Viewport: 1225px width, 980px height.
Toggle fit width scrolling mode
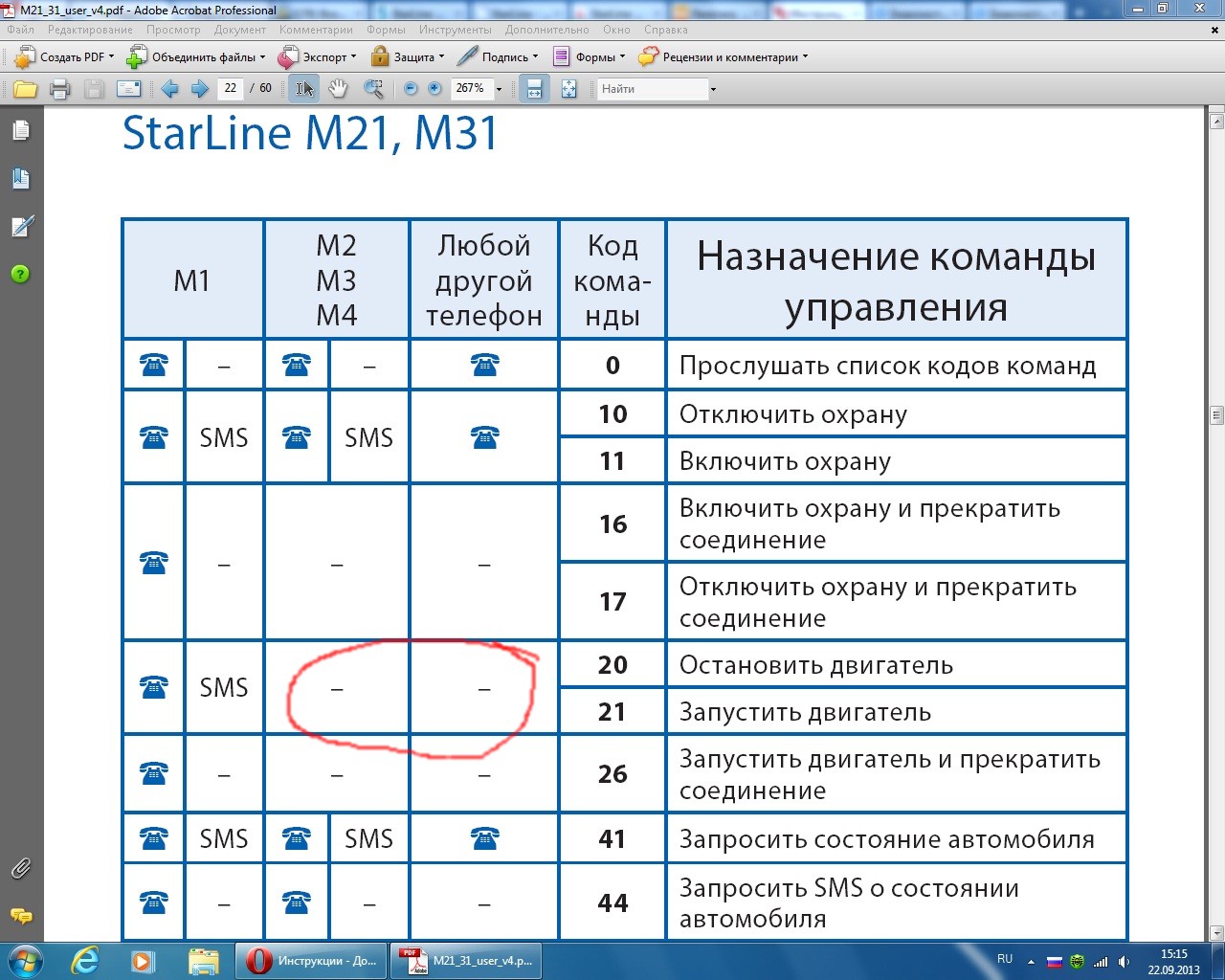coord(534,89)
